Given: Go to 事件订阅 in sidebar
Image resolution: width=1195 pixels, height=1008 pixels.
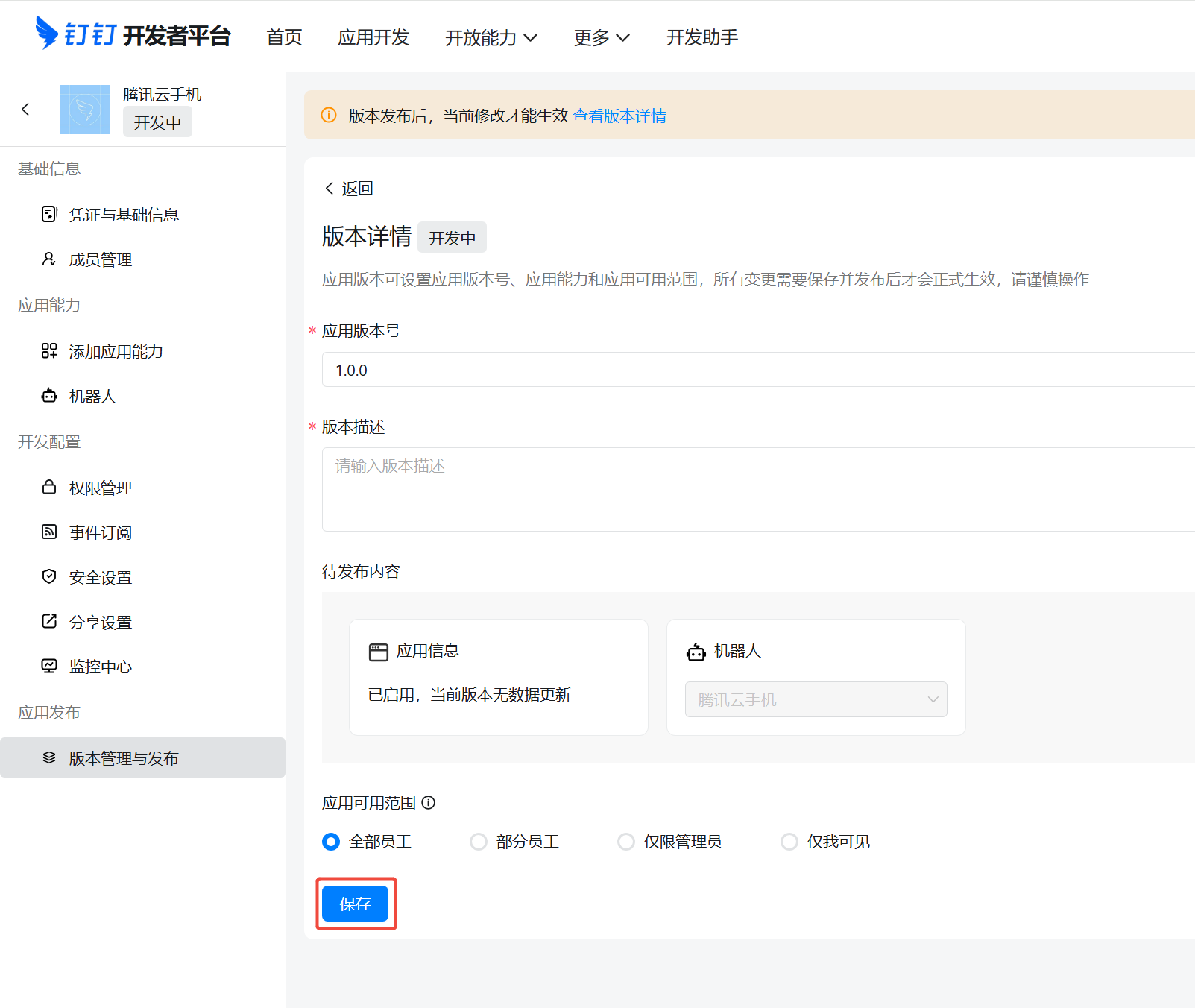Looking at the screenshot, I should click(x=101, y=532).
